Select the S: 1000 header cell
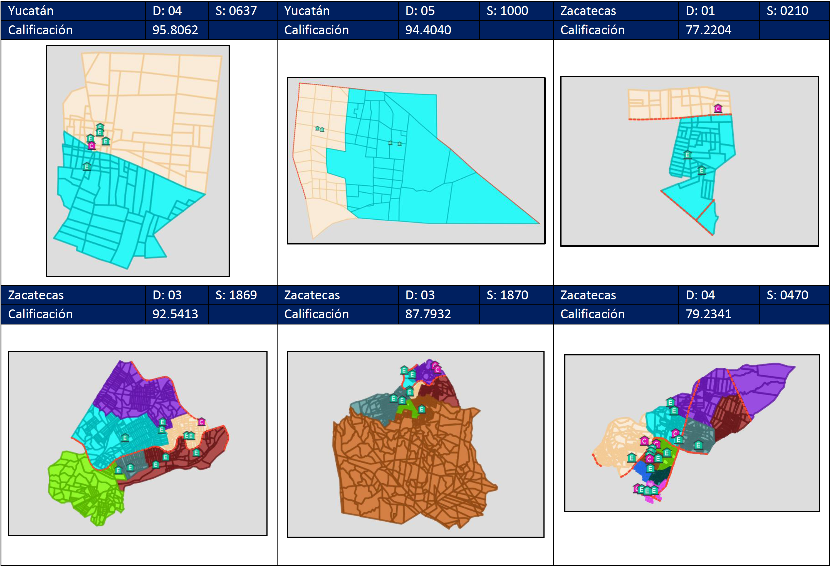The width and height of the screenshot is (831, 567). tap(514, 11)
